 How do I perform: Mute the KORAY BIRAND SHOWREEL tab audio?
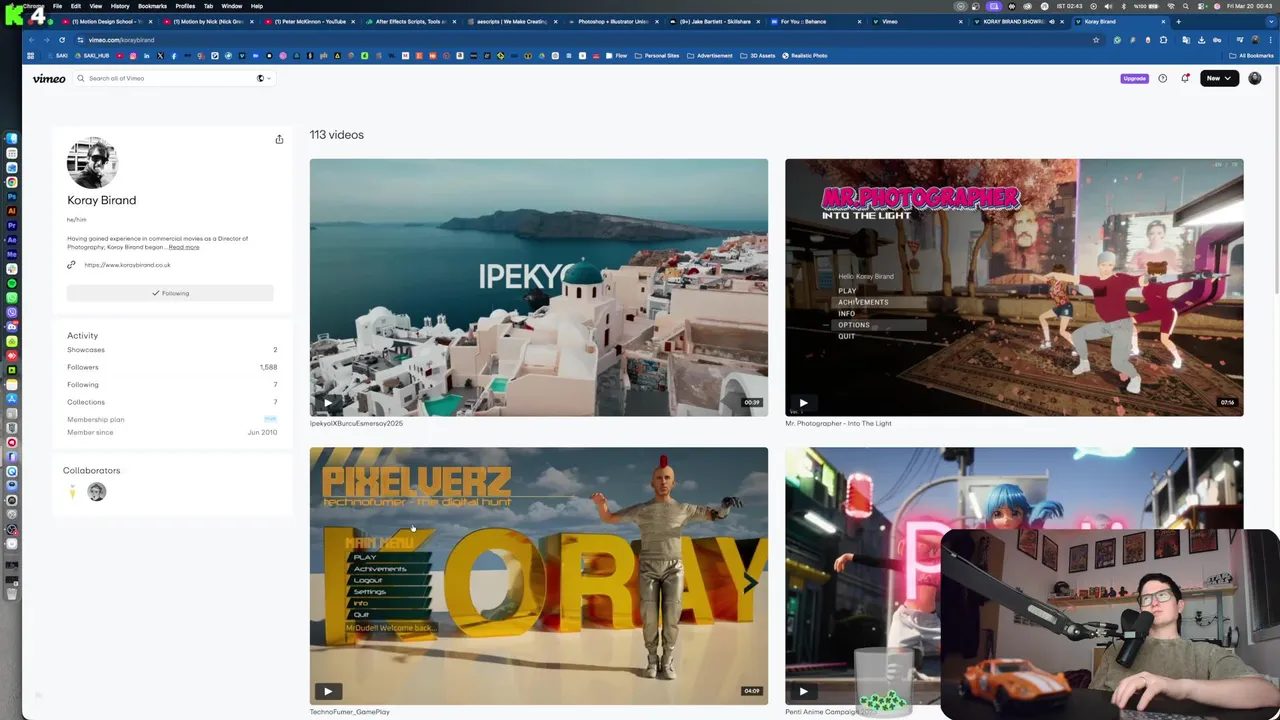coord(1051,21)
